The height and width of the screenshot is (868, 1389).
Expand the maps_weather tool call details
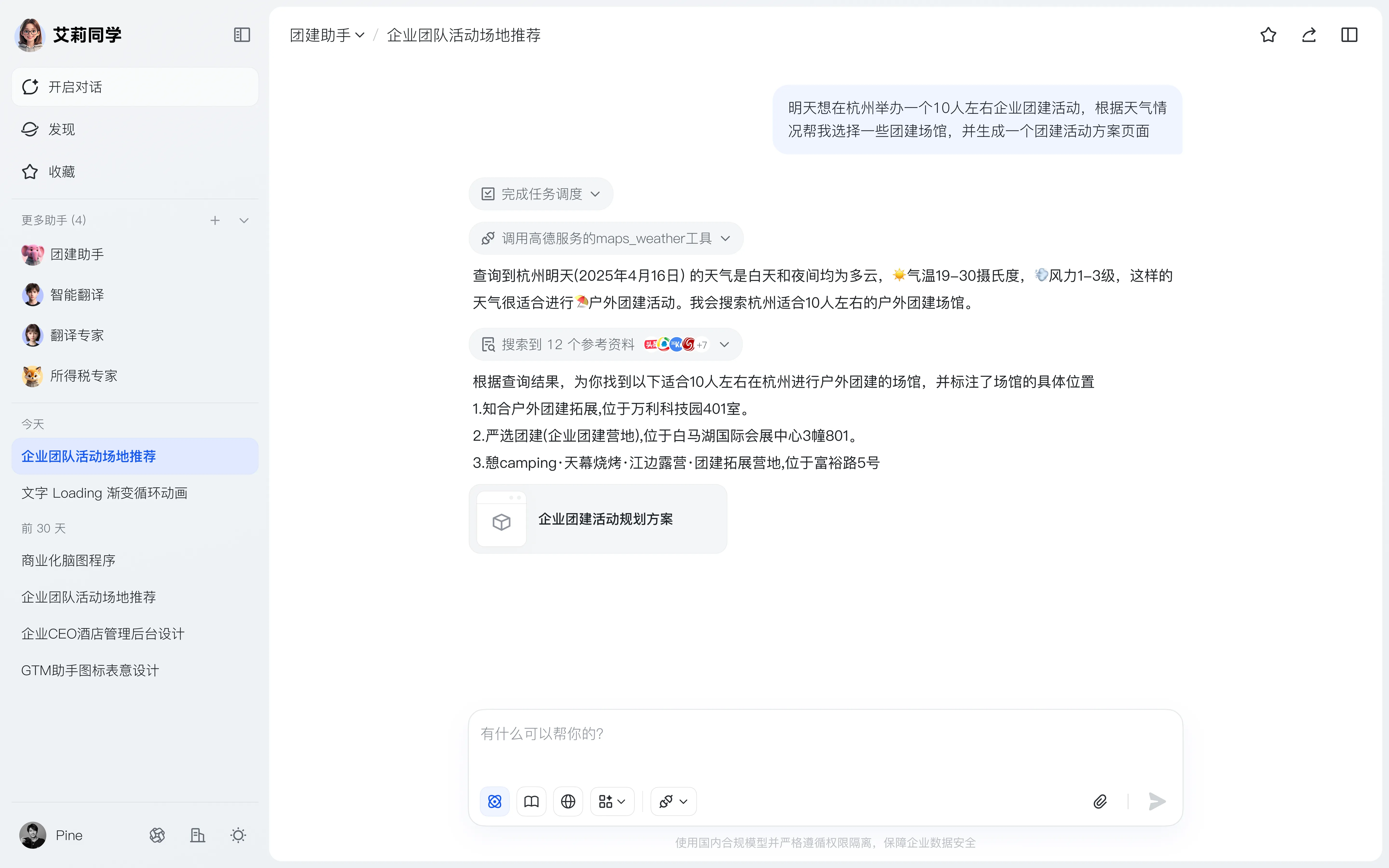pos(606,238)
